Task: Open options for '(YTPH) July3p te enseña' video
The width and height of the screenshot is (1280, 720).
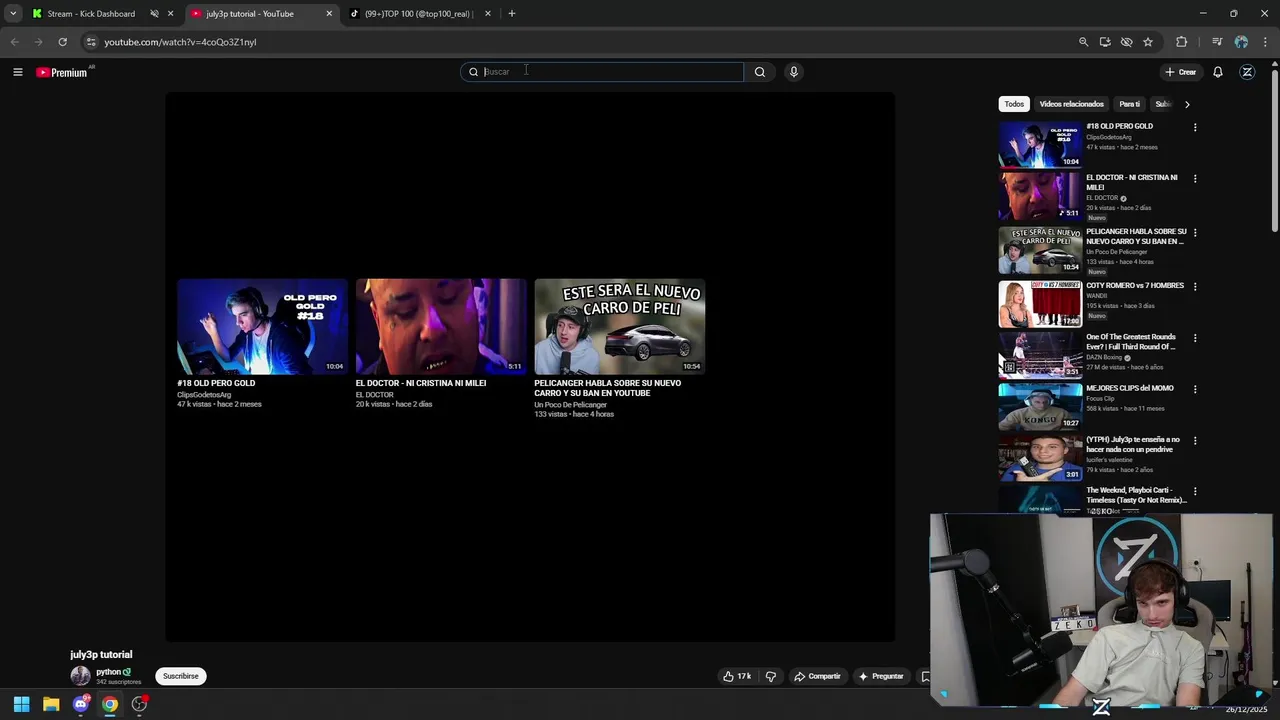Action: pyautogui.click(x=1195, y=441)
